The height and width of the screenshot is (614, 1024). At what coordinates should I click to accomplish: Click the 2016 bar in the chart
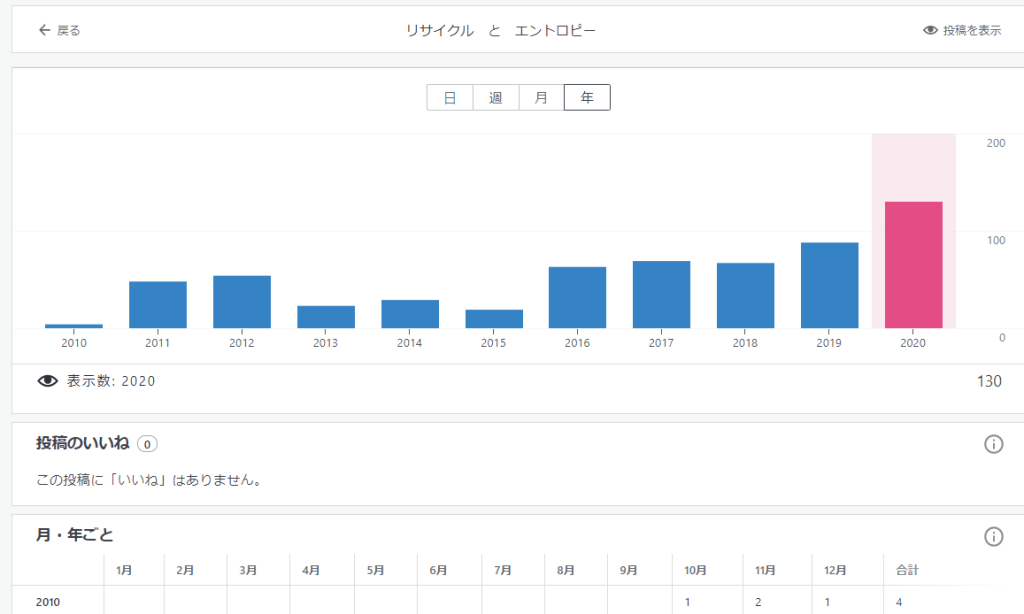pos(577,297)
